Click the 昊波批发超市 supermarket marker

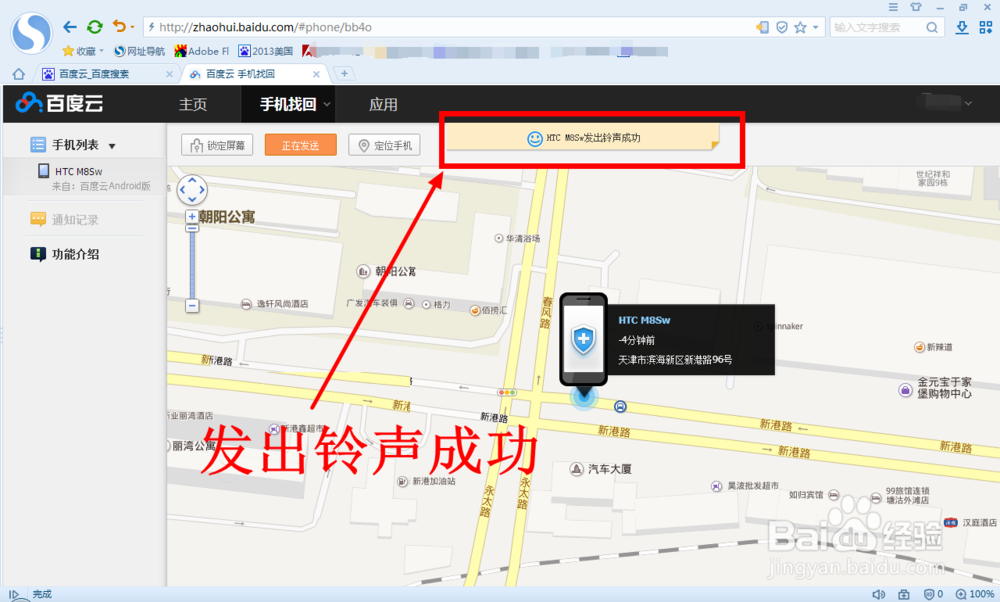pos(716,486)
